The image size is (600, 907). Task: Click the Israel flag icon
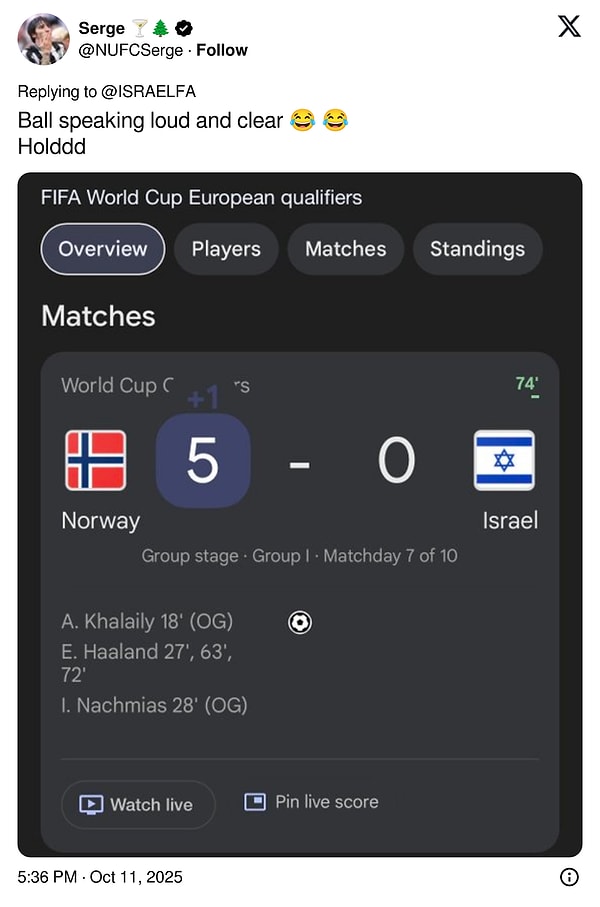click(x=504, y=460)
